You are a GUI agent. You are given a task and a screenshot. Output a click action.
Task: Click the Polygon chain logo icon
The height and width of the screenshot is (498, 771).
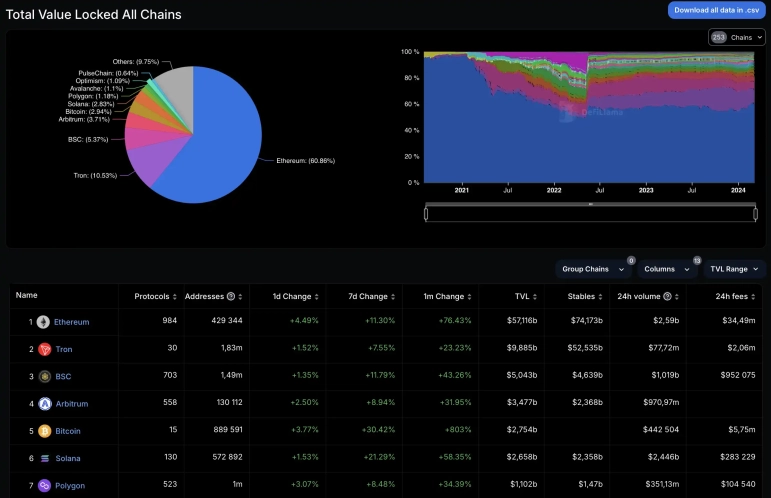coord(44,485)
